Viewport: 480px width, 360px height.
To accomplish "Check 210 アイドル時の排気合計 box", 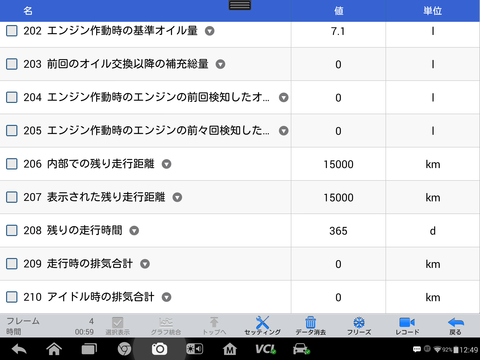I will click(12, 297).
